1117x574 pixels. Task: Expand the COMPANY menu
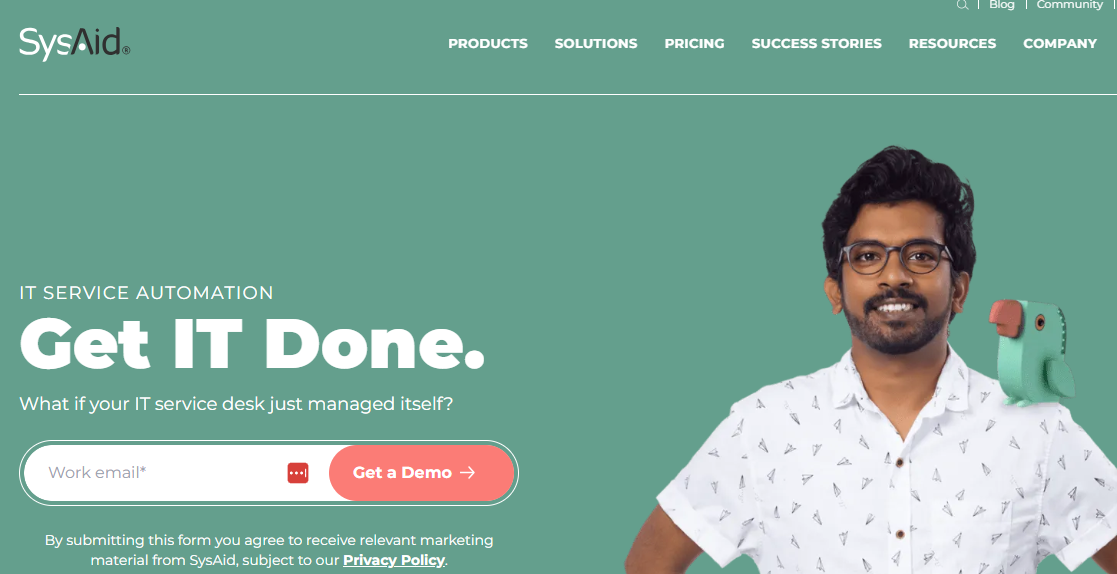click(x=1059, y=43)
